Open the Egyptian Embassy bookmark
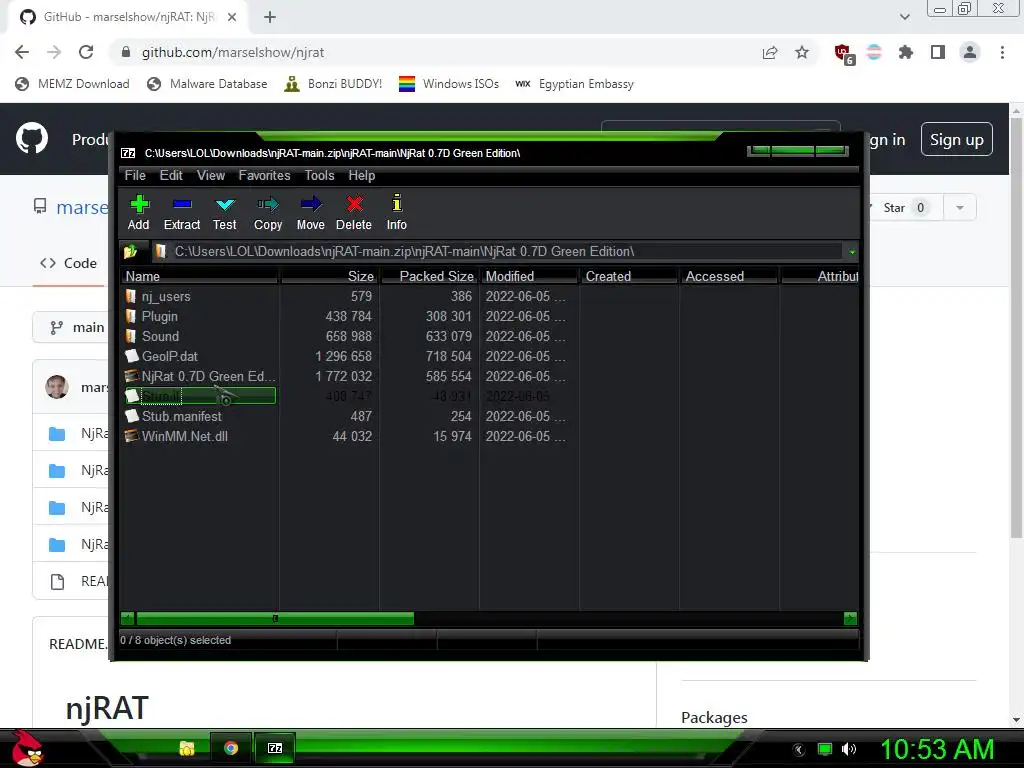 click(575, 84)
